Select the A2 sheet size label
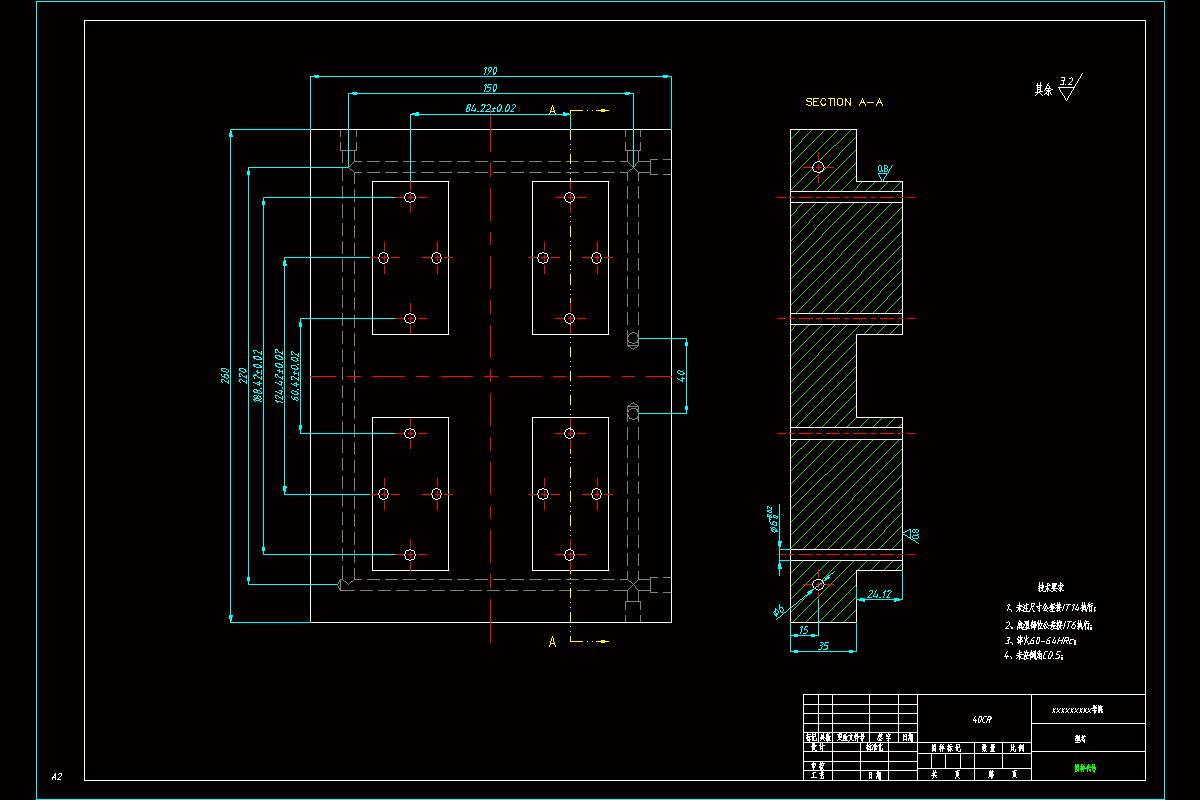This screenshot has width=1200, height=800. point(57,776)
